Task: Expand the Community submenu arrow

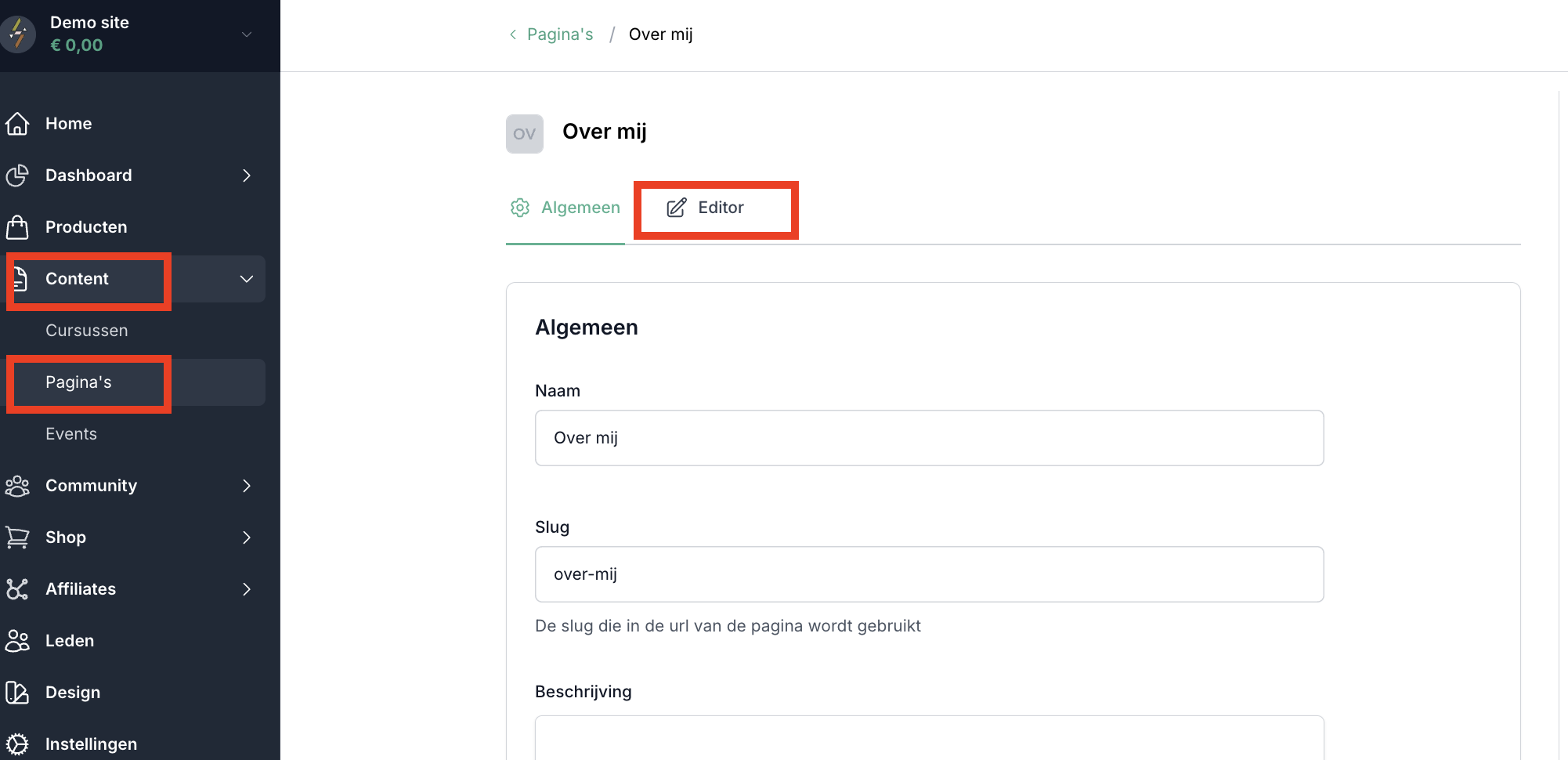Action: 247,486
